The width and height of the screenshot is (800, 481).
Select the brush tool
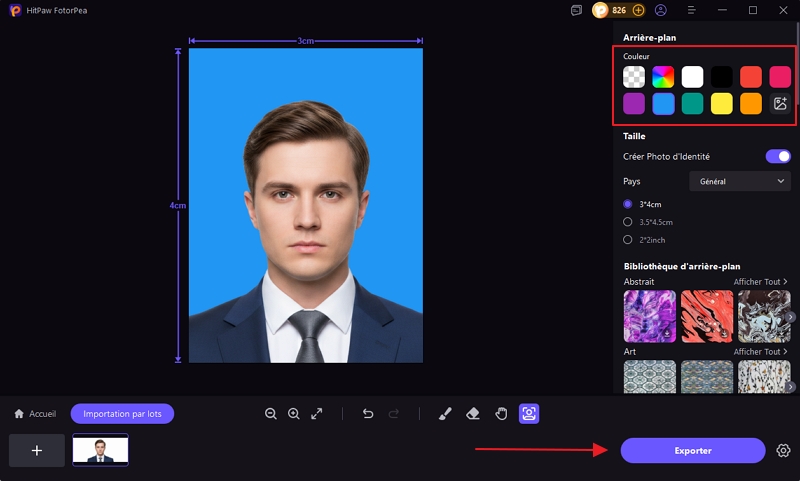click(x=445, y=414)
